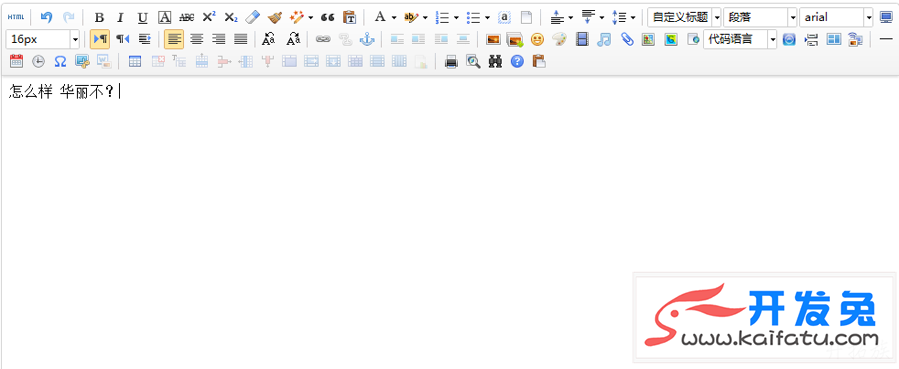Open the emoticon smiley picker

pyautogui.click(x=537, y=39)
